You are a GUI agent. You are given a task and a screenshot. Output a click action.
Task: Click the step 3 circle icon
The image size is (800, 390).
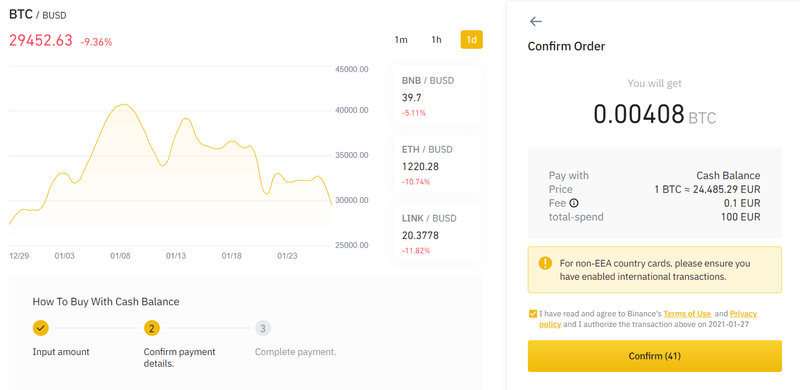[x=263, y=328]
